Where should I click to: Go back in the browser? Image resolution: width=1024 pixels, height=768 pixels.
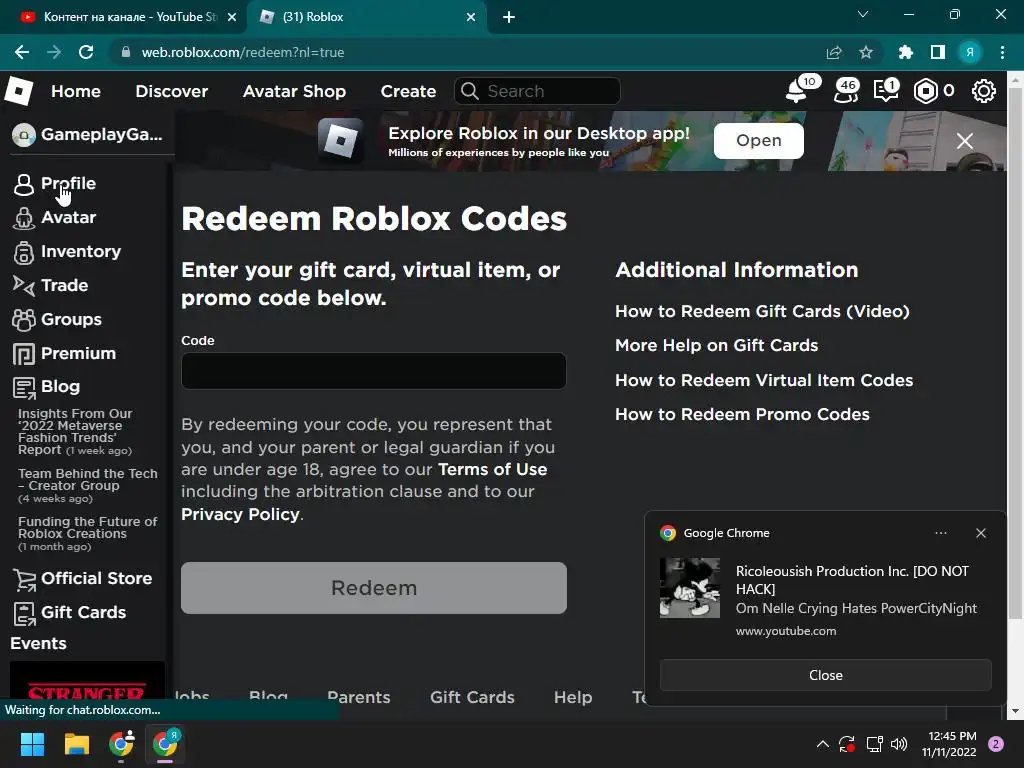22,52
